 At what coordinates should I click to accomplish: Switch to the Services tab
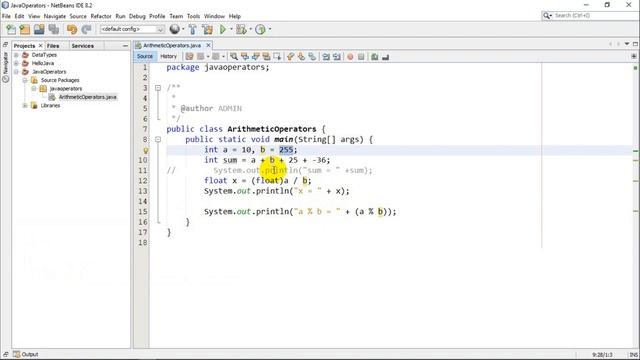[82, 46]
